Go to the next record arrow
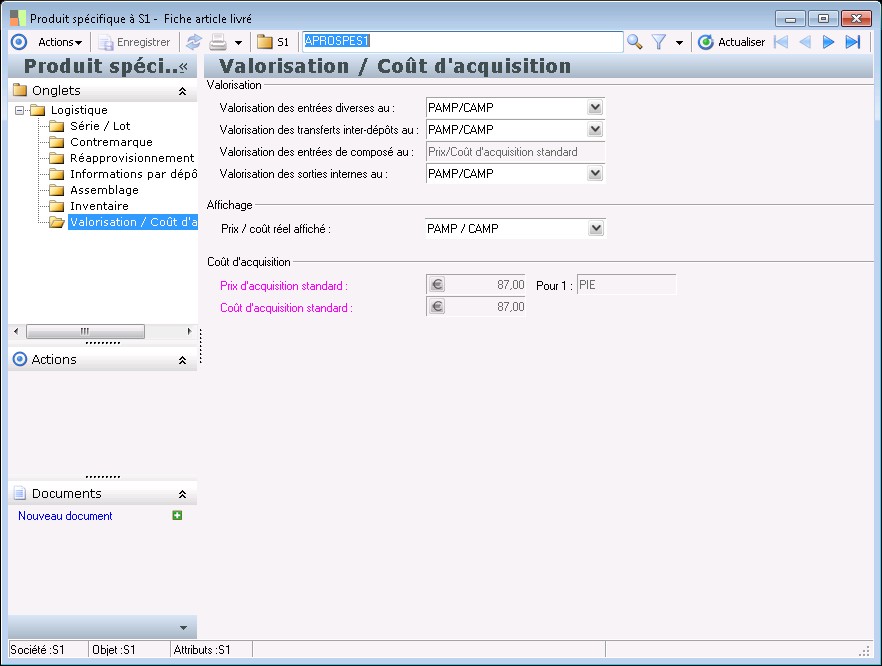The image size is (882, 666). [x=828, y=42]
